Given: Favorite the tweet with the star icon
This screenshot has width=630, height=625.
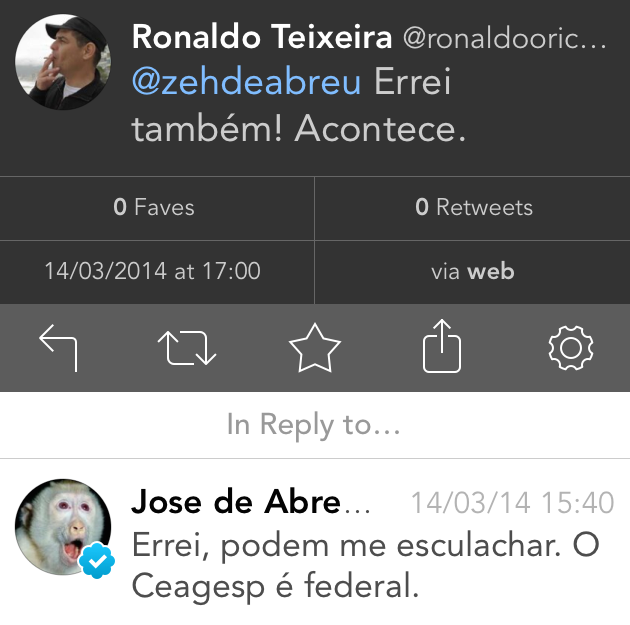Looking at the screenshot, I should pos(315,348).
